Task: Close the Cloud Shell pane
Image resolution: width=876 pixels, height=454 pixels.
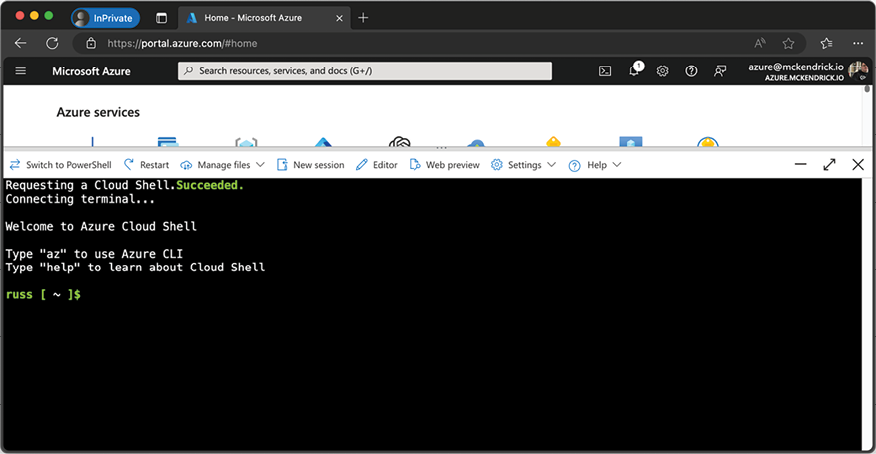Action: 858,164
